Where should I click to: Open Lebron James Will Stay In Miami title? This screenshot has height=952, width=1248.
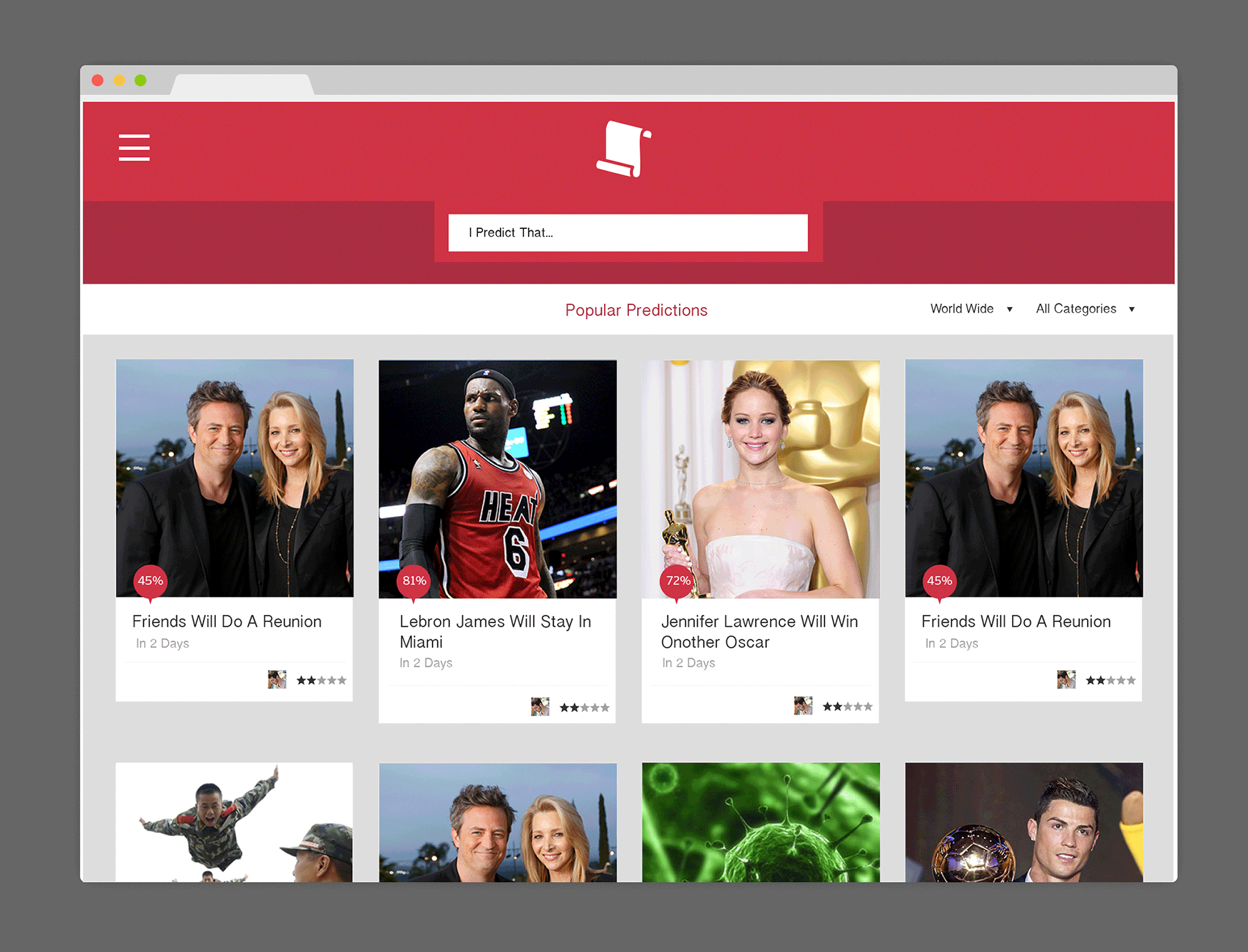click(x=495, y=631)
